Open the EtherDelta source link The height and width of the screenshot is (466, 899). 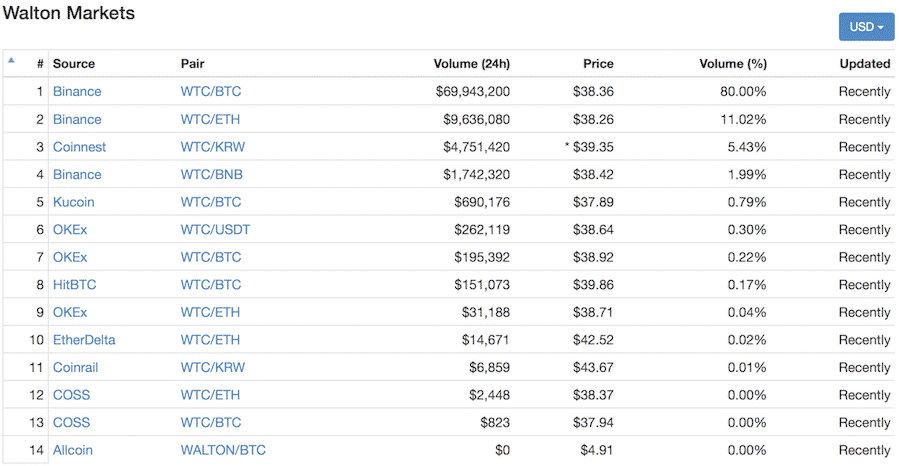(x=84, y=340)
